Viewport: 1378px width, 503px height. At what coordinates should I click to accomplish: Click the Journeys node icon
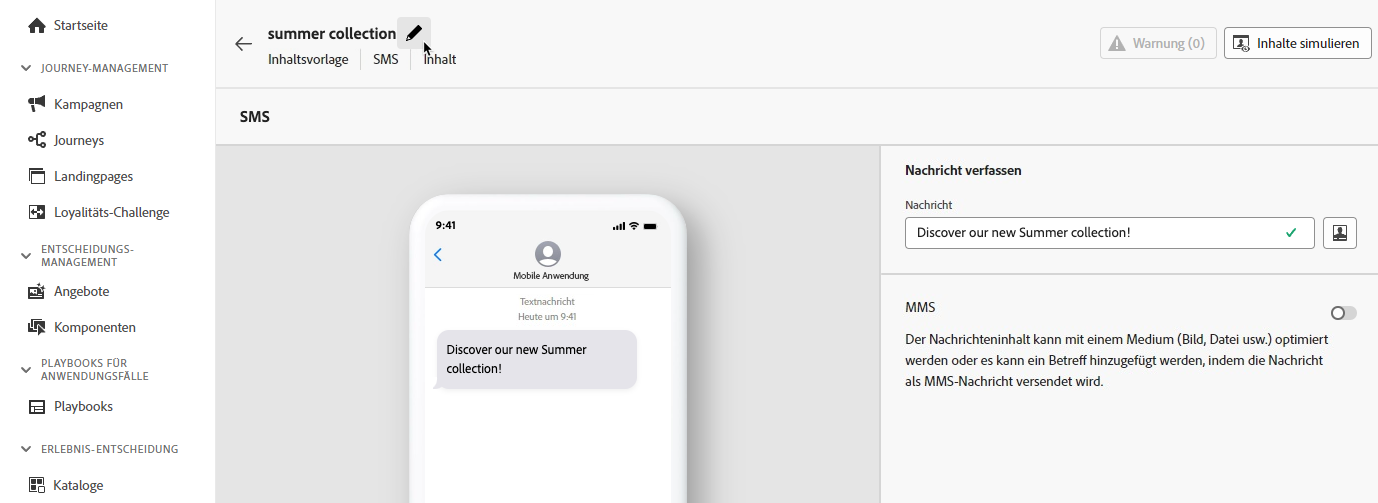click(37, 140)
